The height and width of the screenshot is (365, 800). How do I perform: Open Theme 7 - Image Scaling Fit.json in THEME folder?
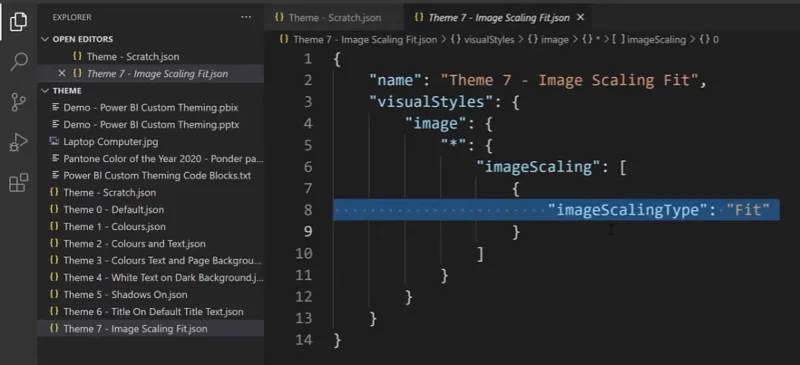tap(151, 329)
